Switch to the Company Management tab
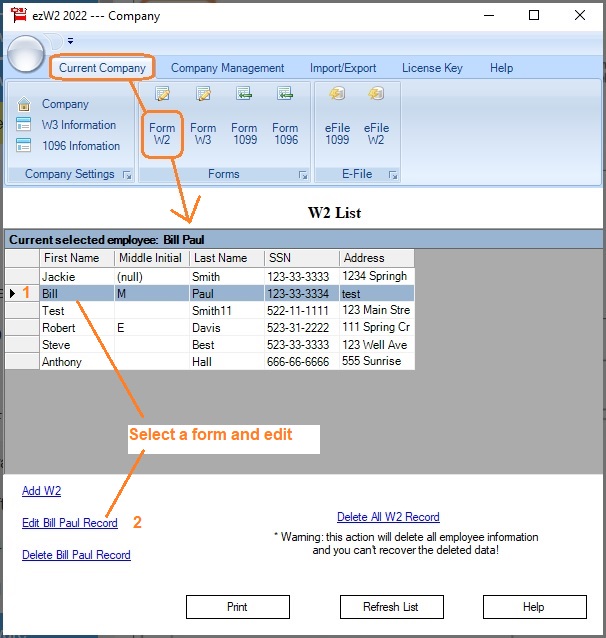This screenshot has width=606, height=638. tap(227, 68)
